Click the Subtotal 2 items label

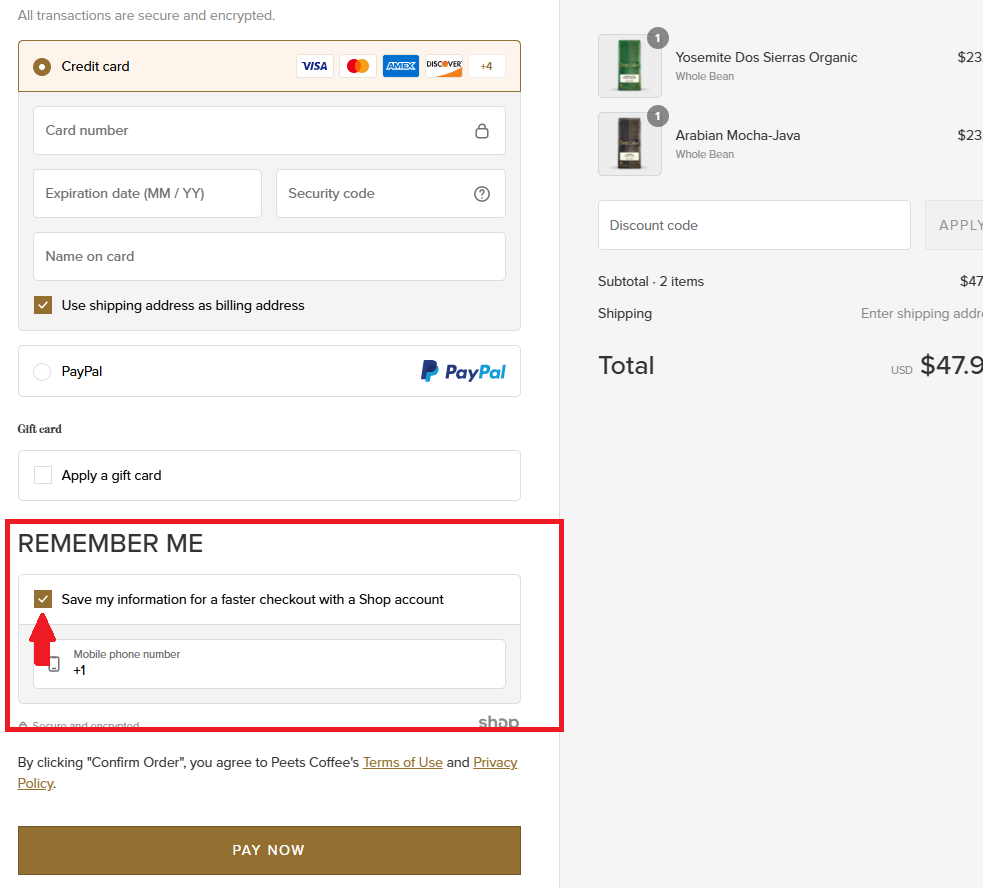pos(651,282)
